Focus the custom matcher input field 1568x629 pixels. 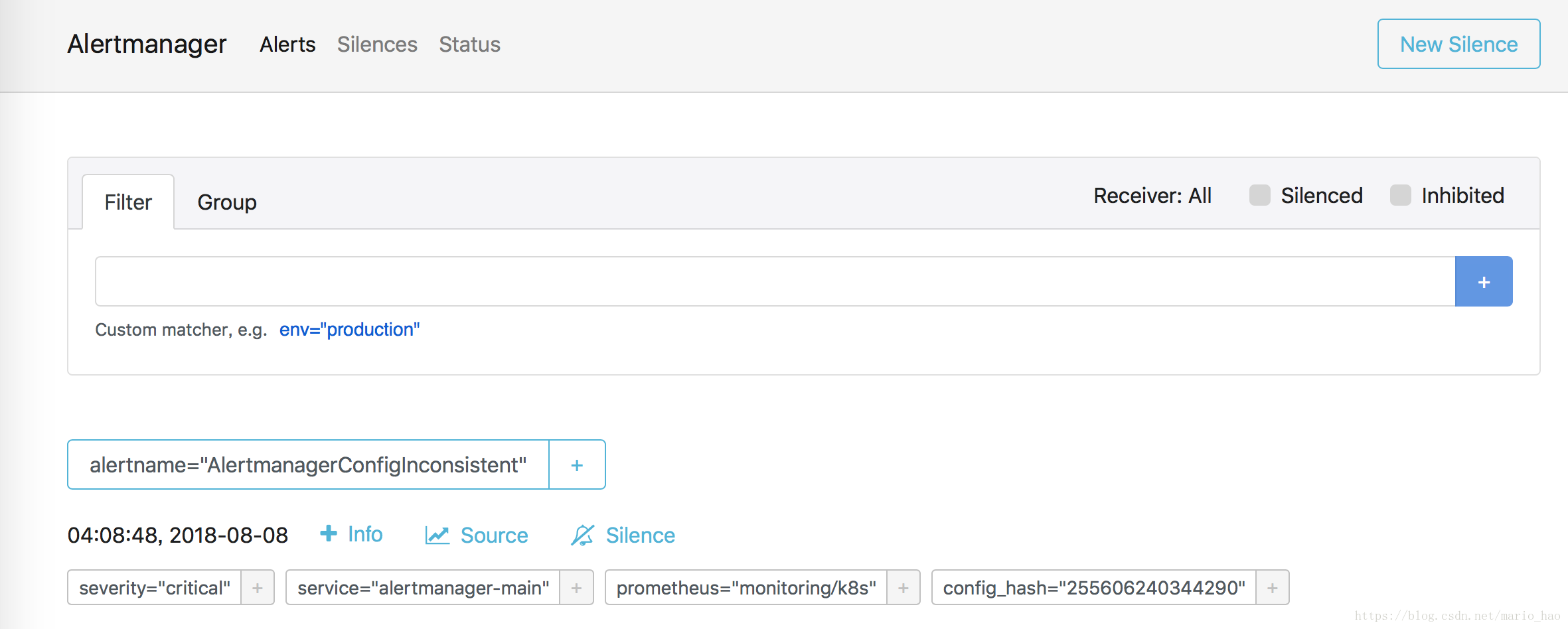[x=775, y=281]
